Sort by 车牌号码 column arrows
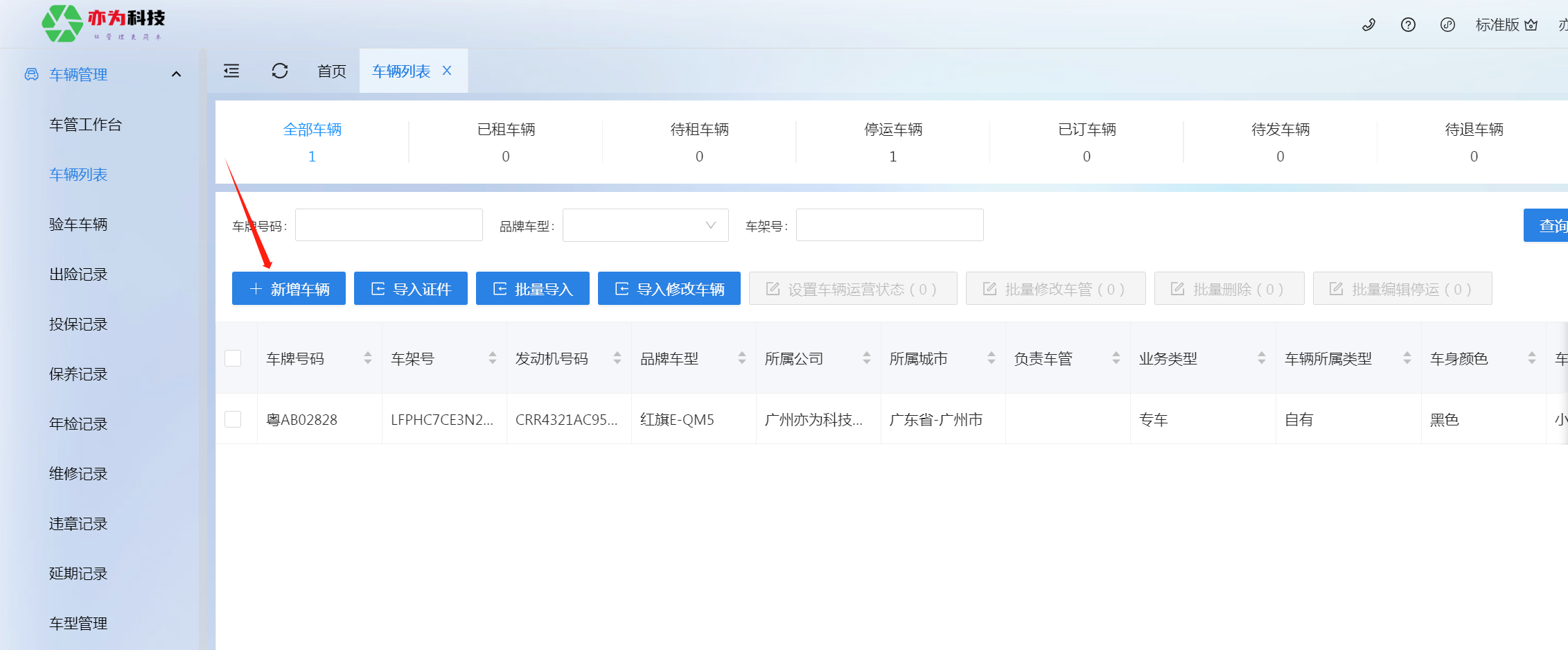The height and width of the screenshot is (650, 1568). click(x=368, y=358)
